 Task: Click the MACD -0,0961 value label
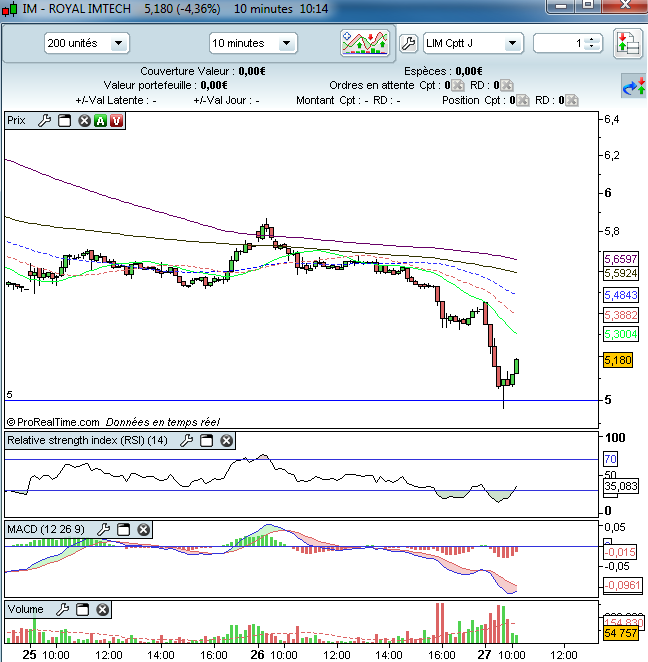(x=623, y=585)
